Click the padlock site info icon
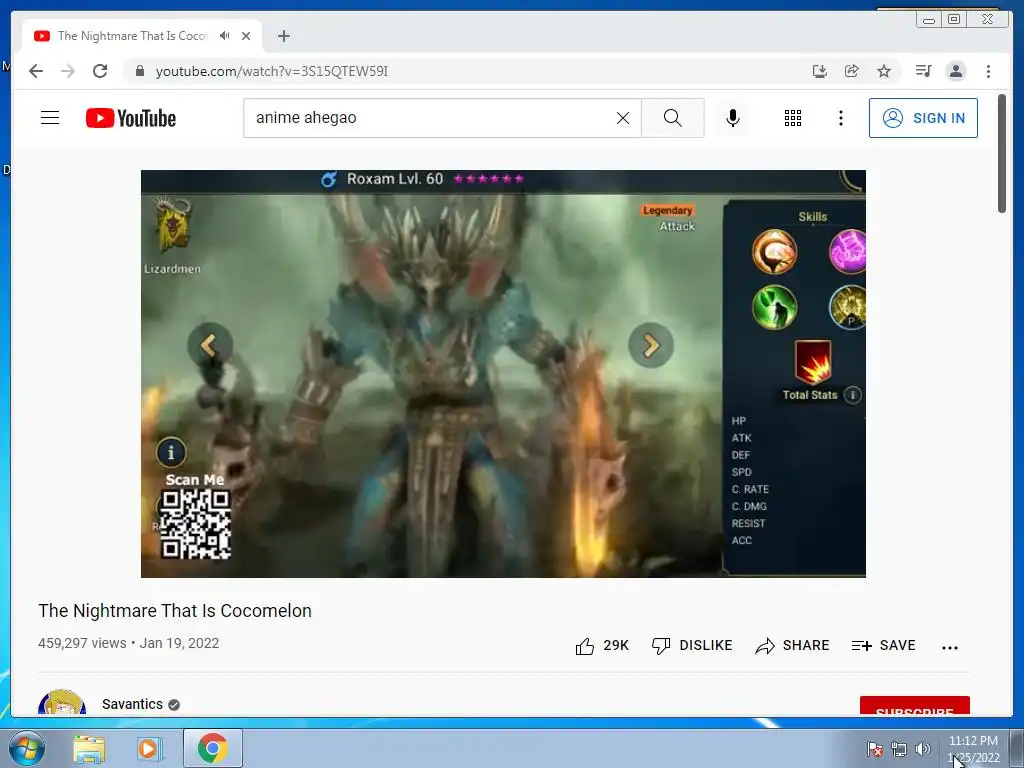 [x=139, y=71]
